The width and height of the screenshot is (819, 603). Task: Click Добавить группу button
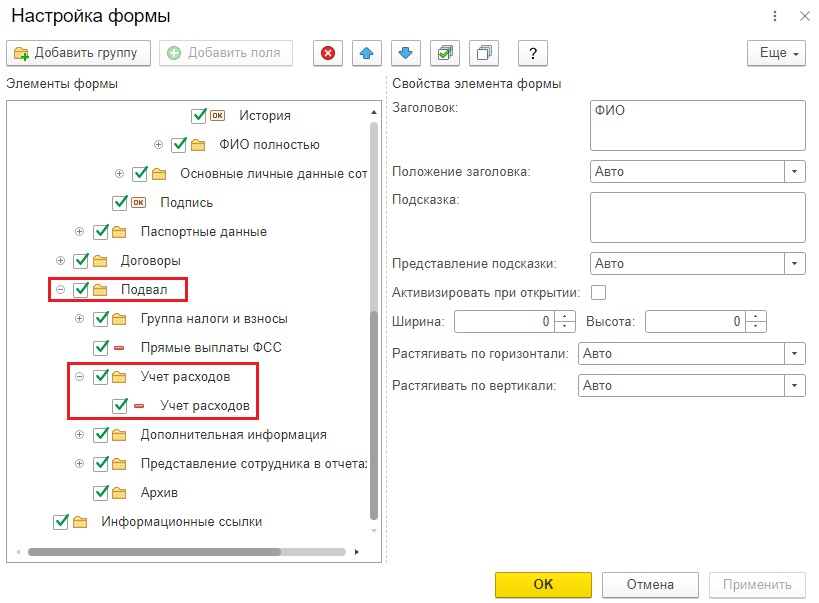click(x=78, y=53)
